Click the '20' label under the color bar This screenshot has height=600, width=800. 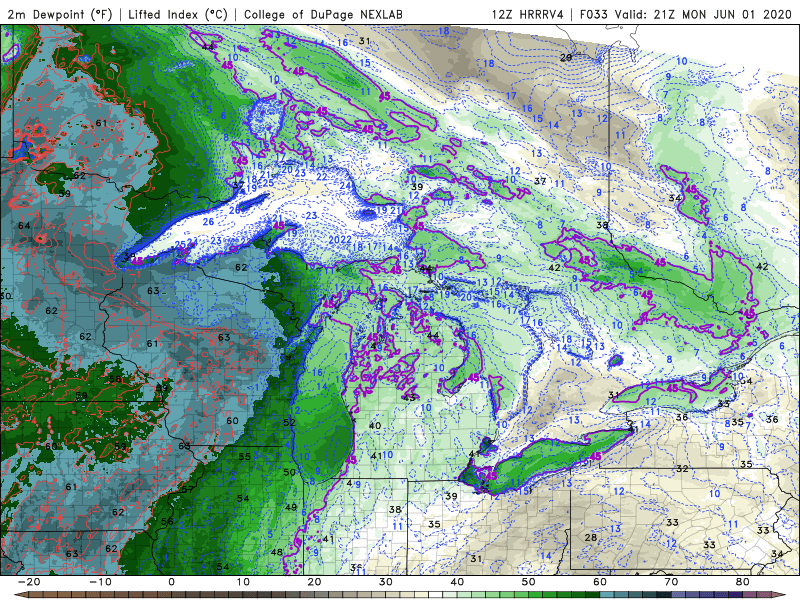(314, 582)
